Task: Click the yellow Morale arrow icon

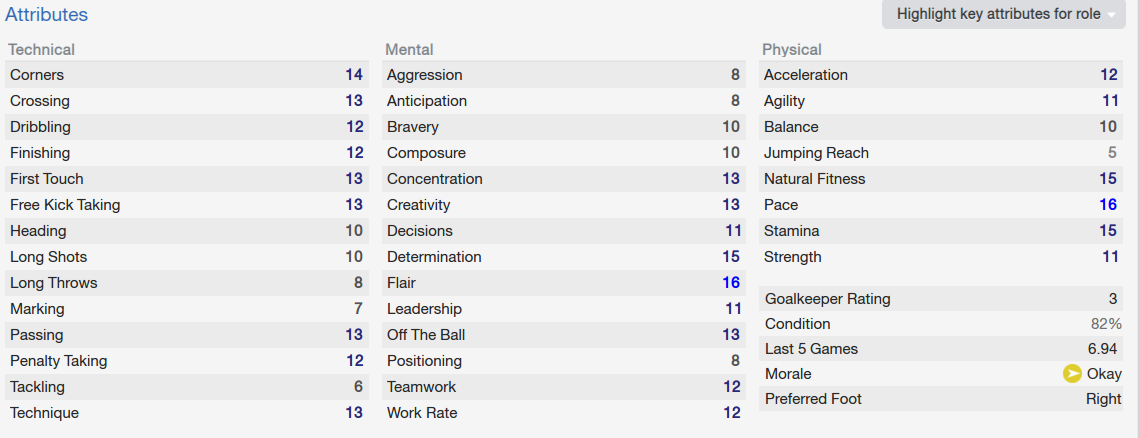Action: point(1072,374)
